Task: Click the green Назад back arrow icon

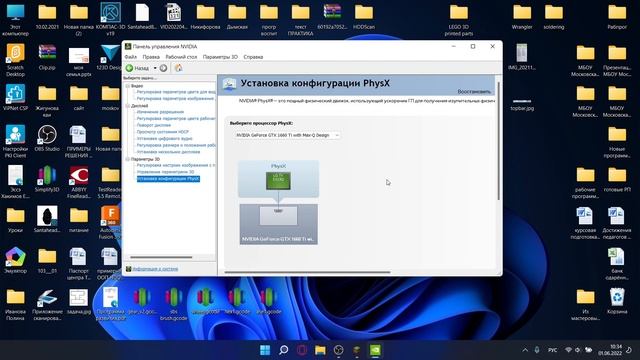Action: point(129,68)
